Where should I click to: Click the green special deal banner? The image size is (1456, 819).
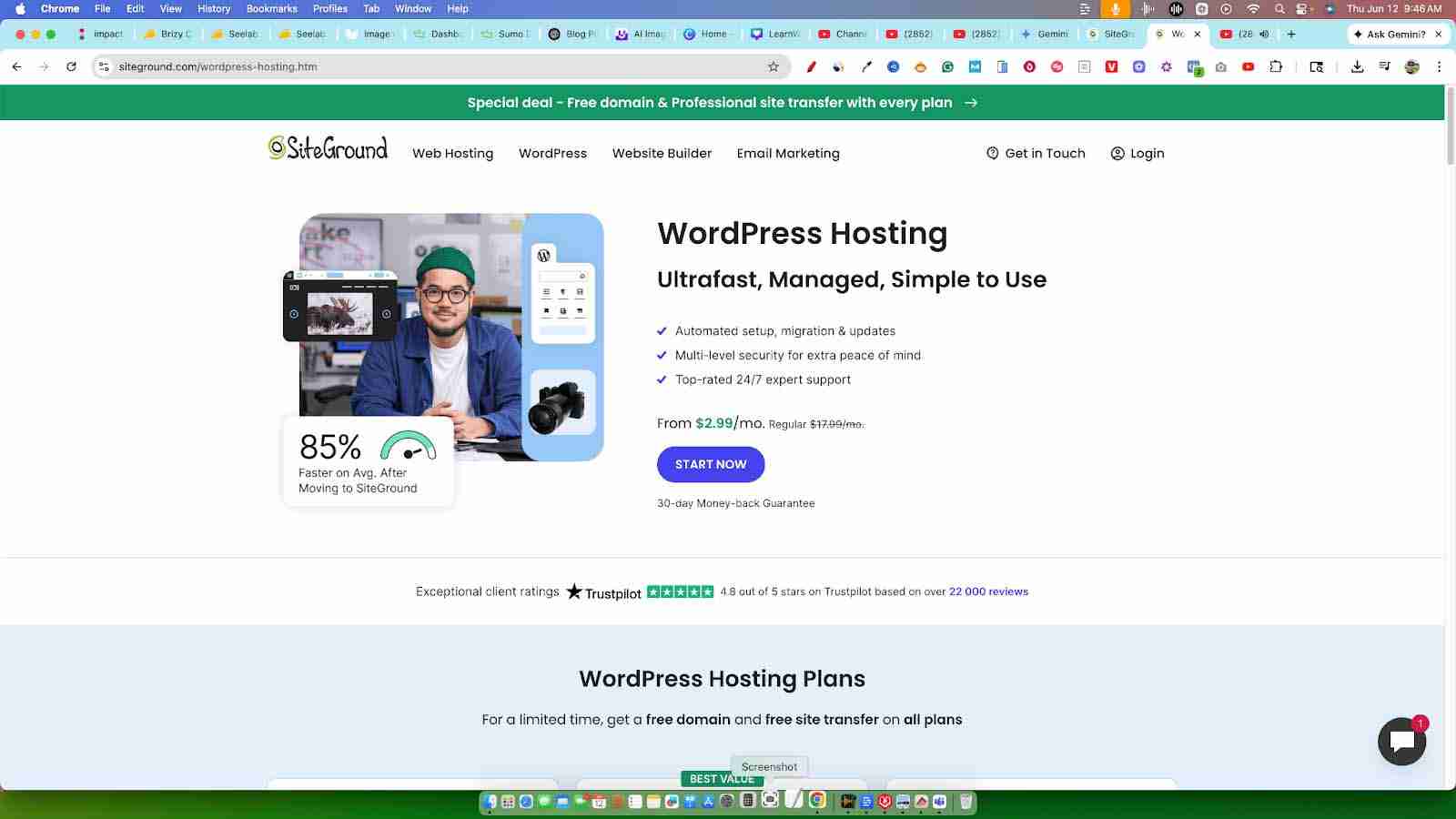(x=722, y=103)
